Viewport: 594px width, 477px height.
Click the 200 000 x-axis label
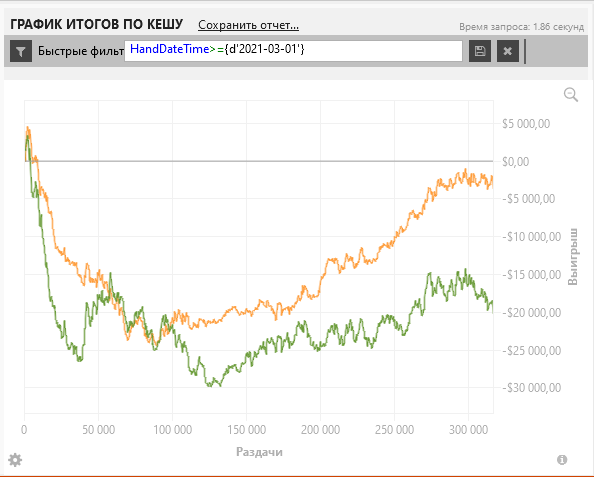(320, 430)
